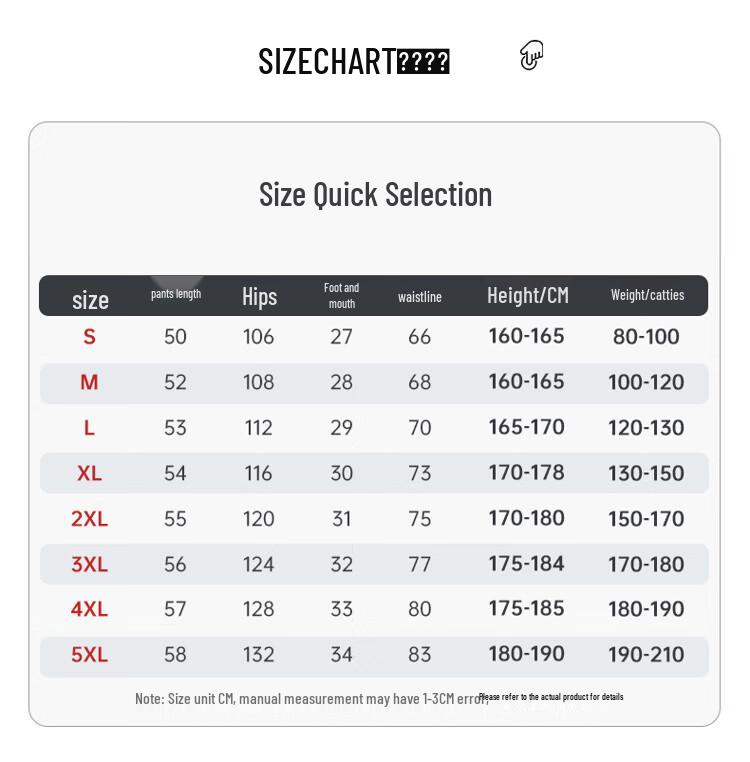Click the pants length column header
750x762 pixels.
click(x=176, y=294)
